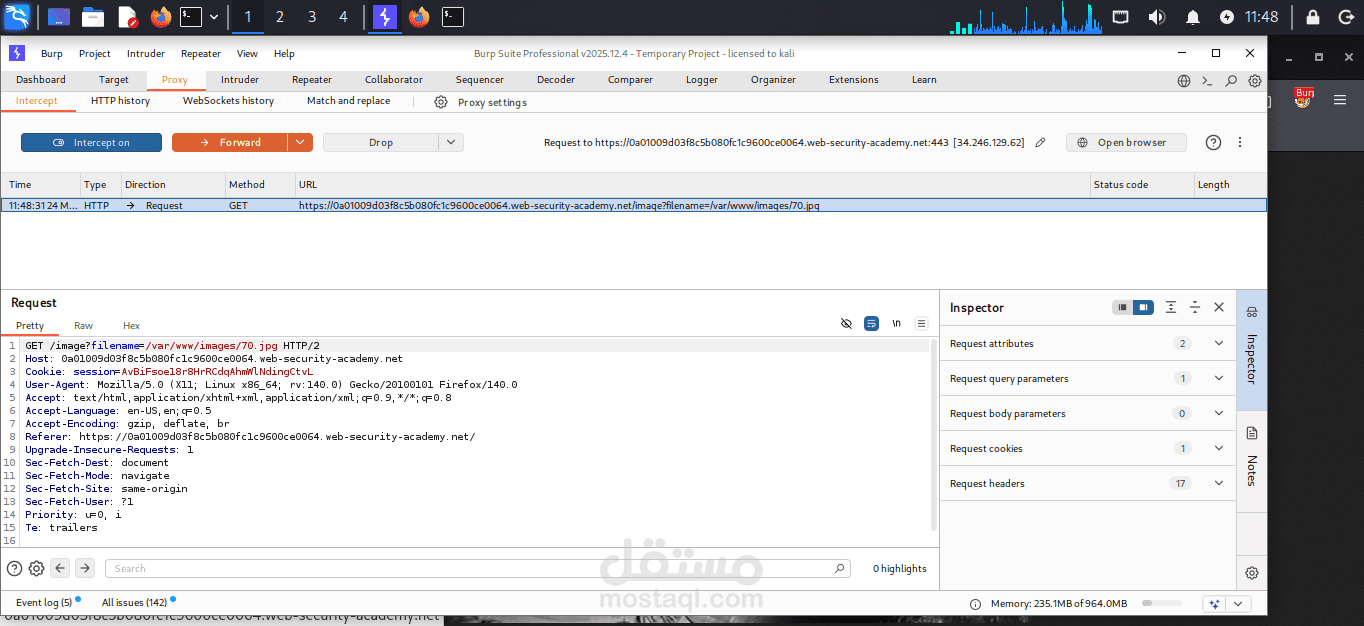Image resolution: width=1364 pixels, height=626 pixels.
Task: Switch Inspector to left-docked layout
Action: pos(1123,308)
